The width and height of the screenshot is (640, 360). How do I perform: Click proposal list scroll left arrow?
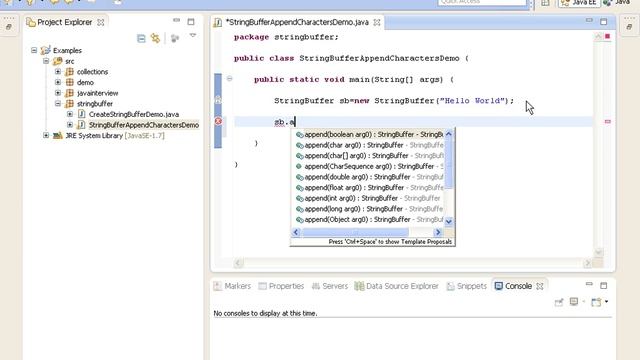pyautogui.click(x=296, y=232)
